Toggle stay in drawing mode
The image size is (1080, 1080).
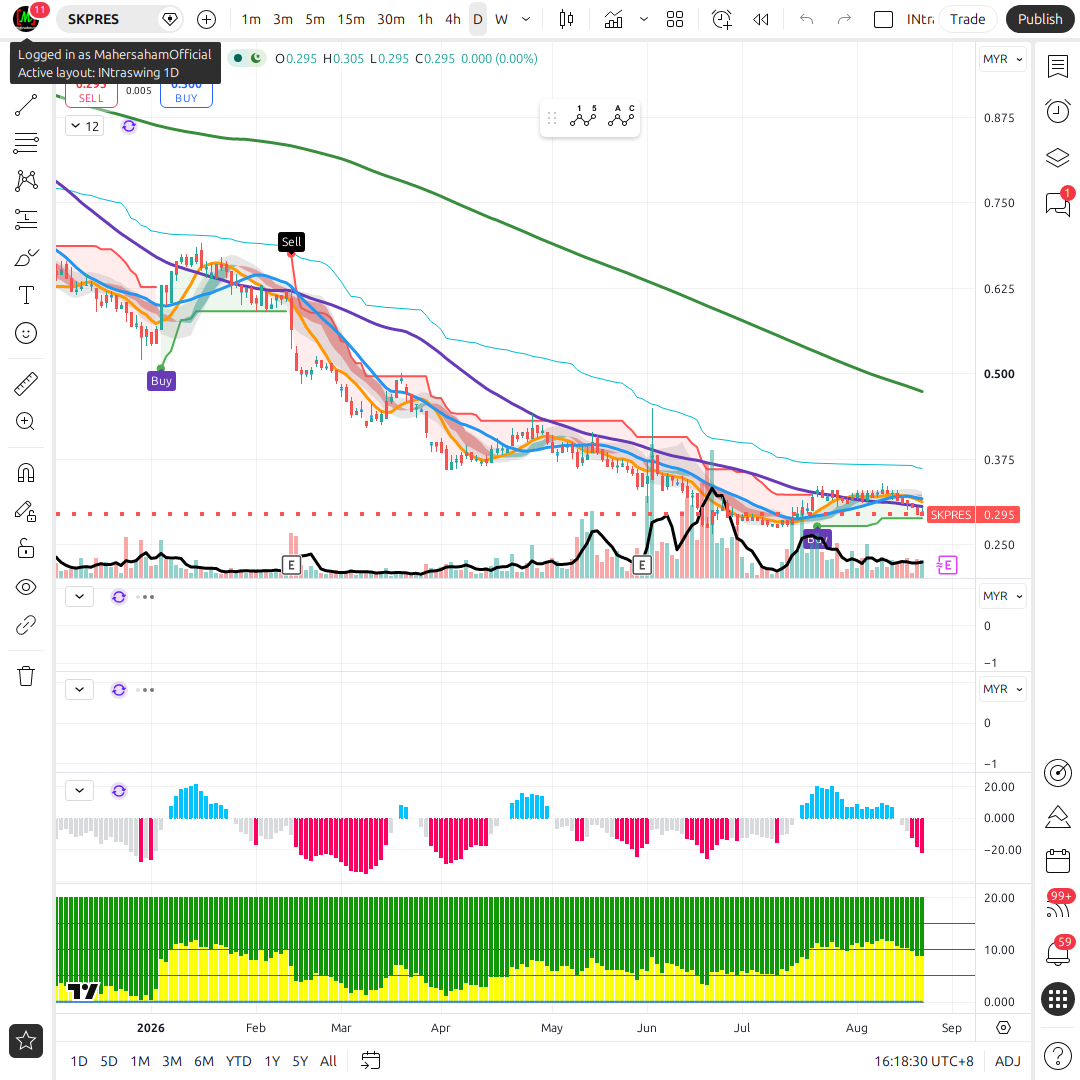pyautogui.click(x=26, y=511)
